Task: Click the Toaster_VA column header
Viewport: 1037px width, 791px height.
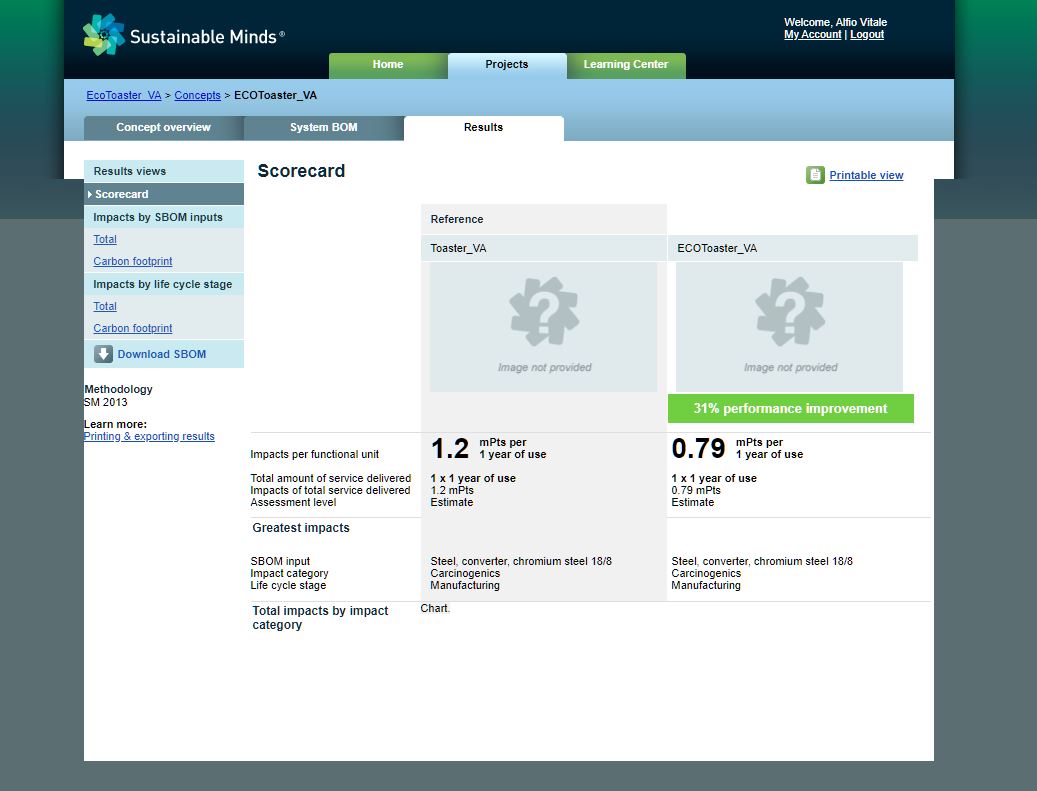Action: [x=544, y=248]
